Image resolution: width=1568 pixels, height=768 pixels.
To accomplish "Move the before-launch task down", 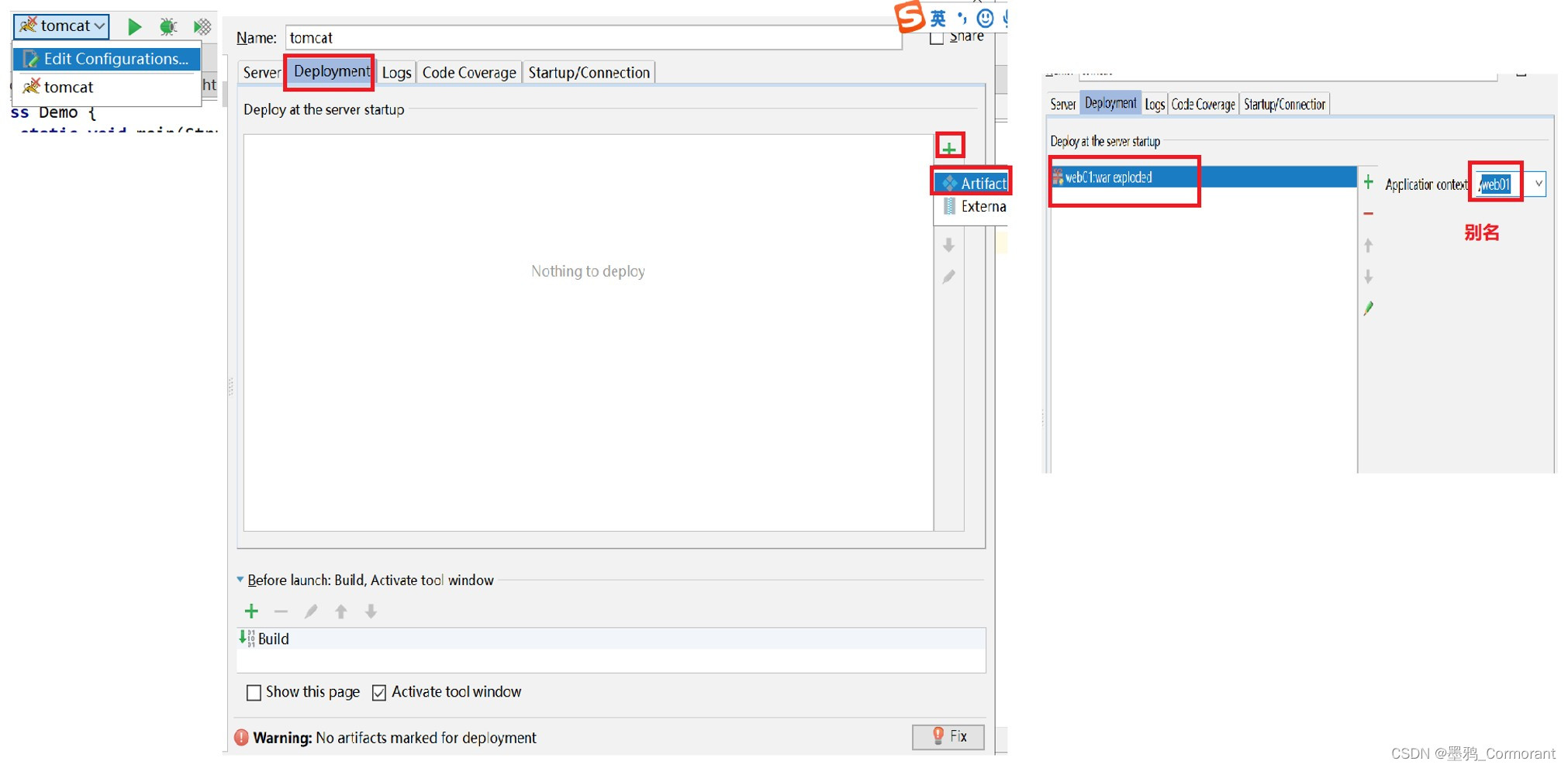I will coord(371,611).
